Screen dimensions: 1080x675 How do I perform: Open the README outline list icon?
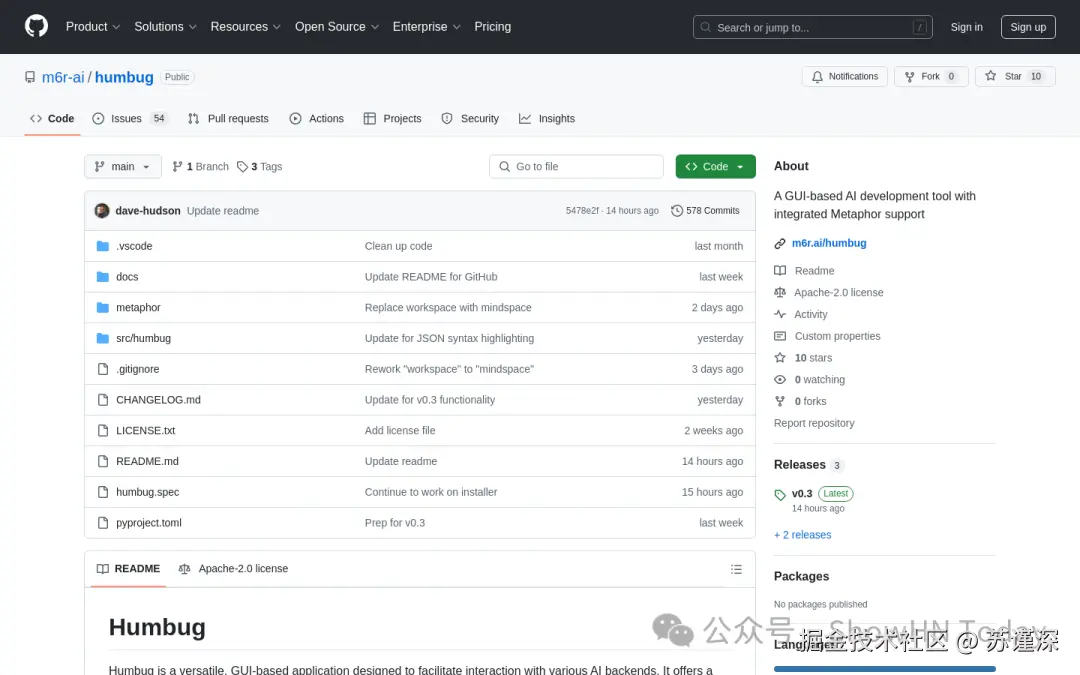(736, 569)
